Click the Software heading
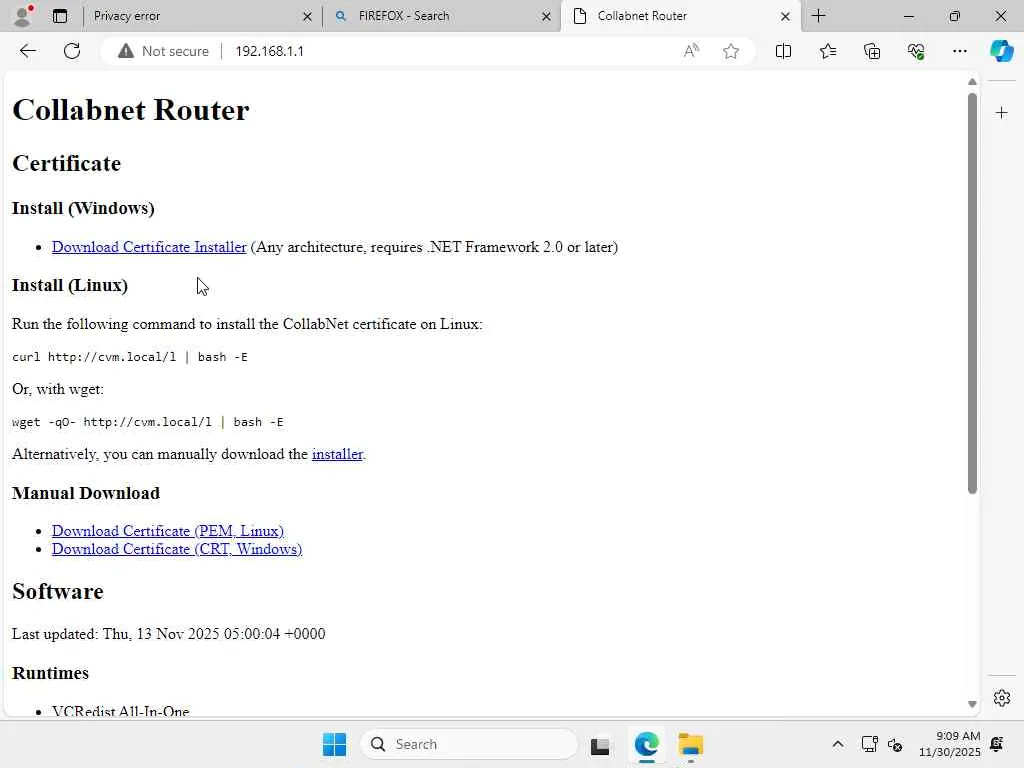 [57, 591]
